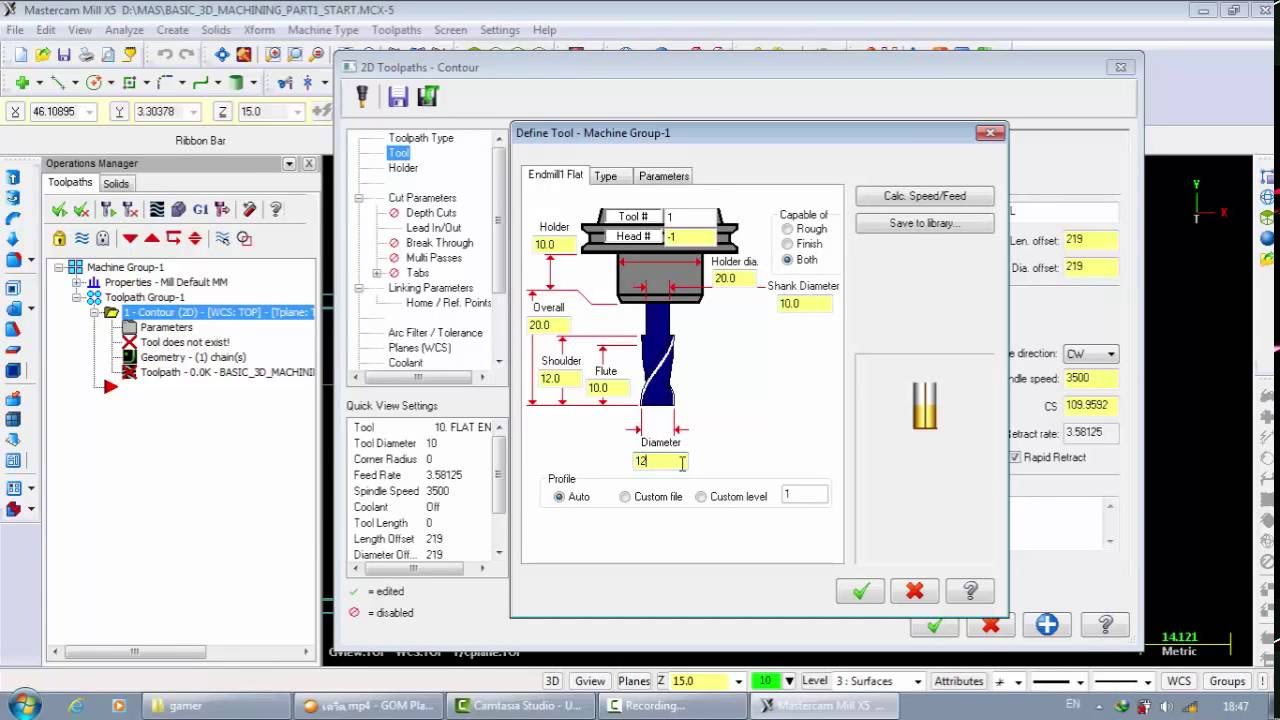This screenshot has height=720, width=1280.
Task: Switch to the Type tab in Define Tool
Action: 605,176
